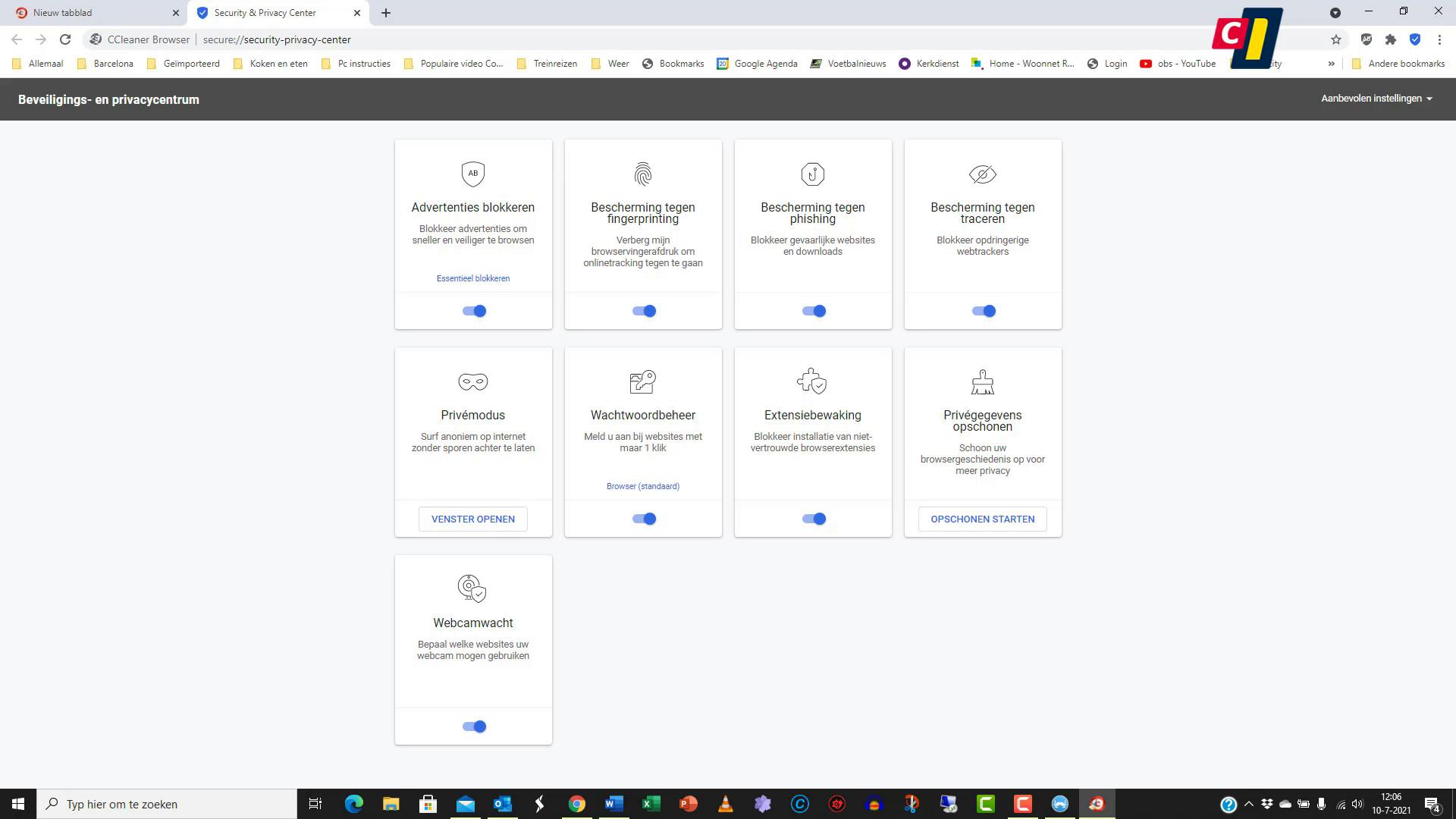The image size is (1456, 819).
Task: Click the fingerprinting protection icon
Action: click(642, 174)
